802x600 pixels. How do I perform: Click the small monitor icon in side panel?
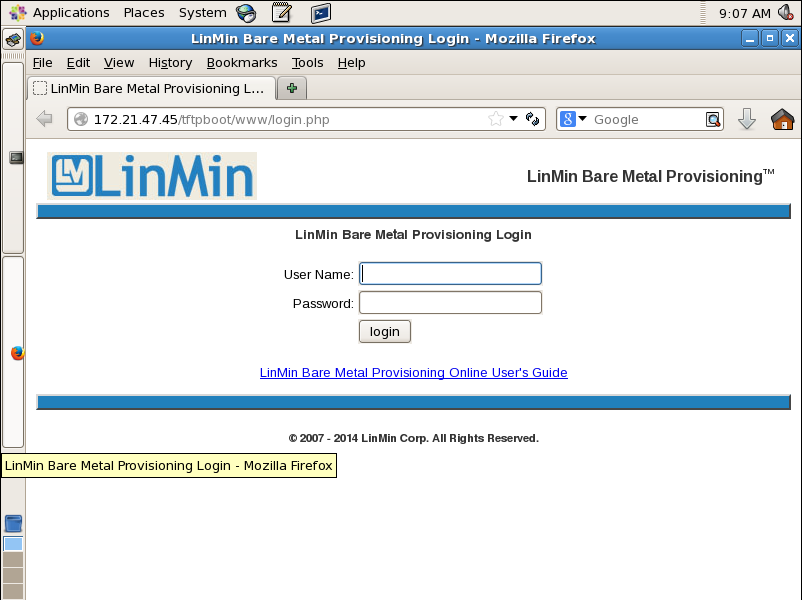(x=16, y=158)
